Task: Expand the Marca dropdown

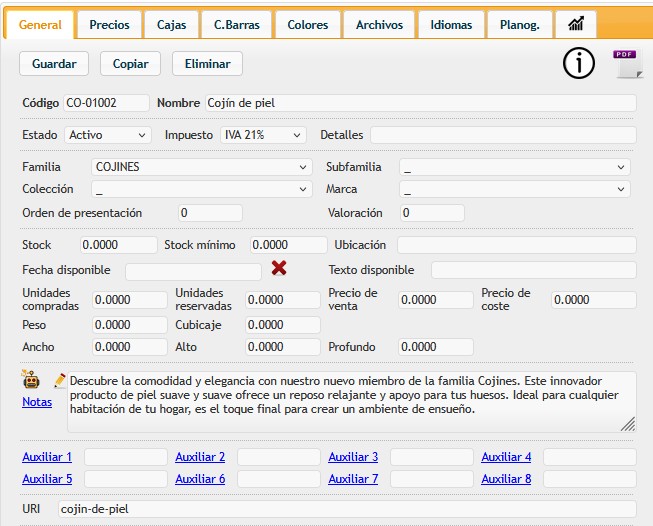Action: pyautogui.click(x=514, y=189)
